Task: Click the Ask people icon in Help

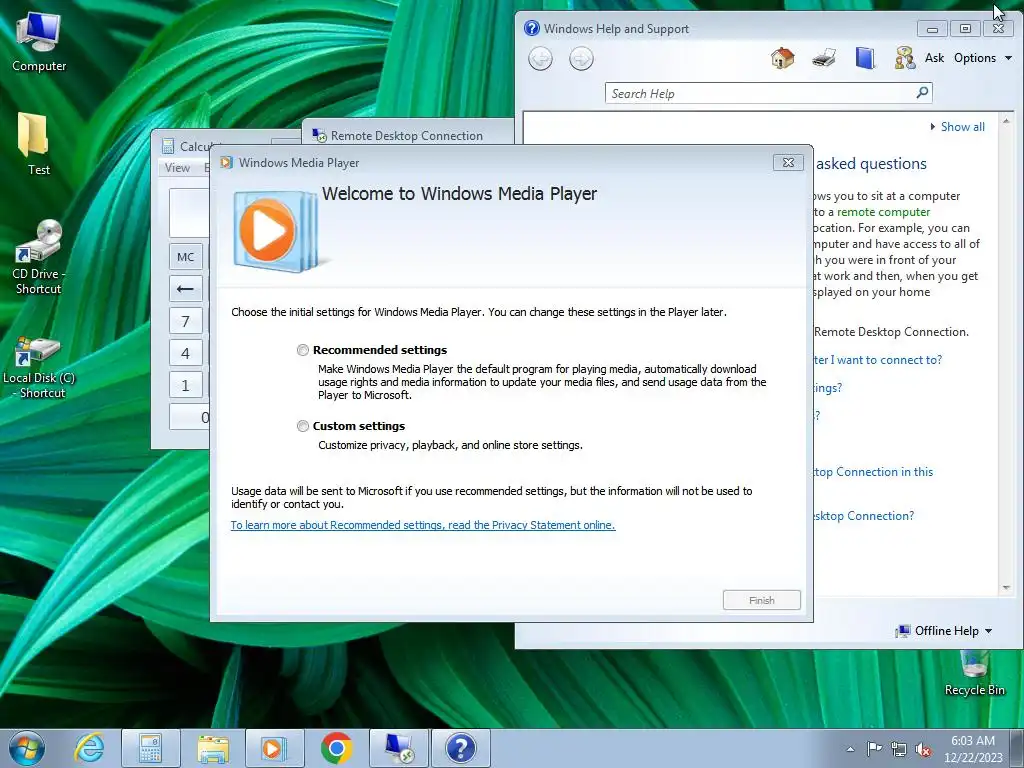Action: (904, 58)
